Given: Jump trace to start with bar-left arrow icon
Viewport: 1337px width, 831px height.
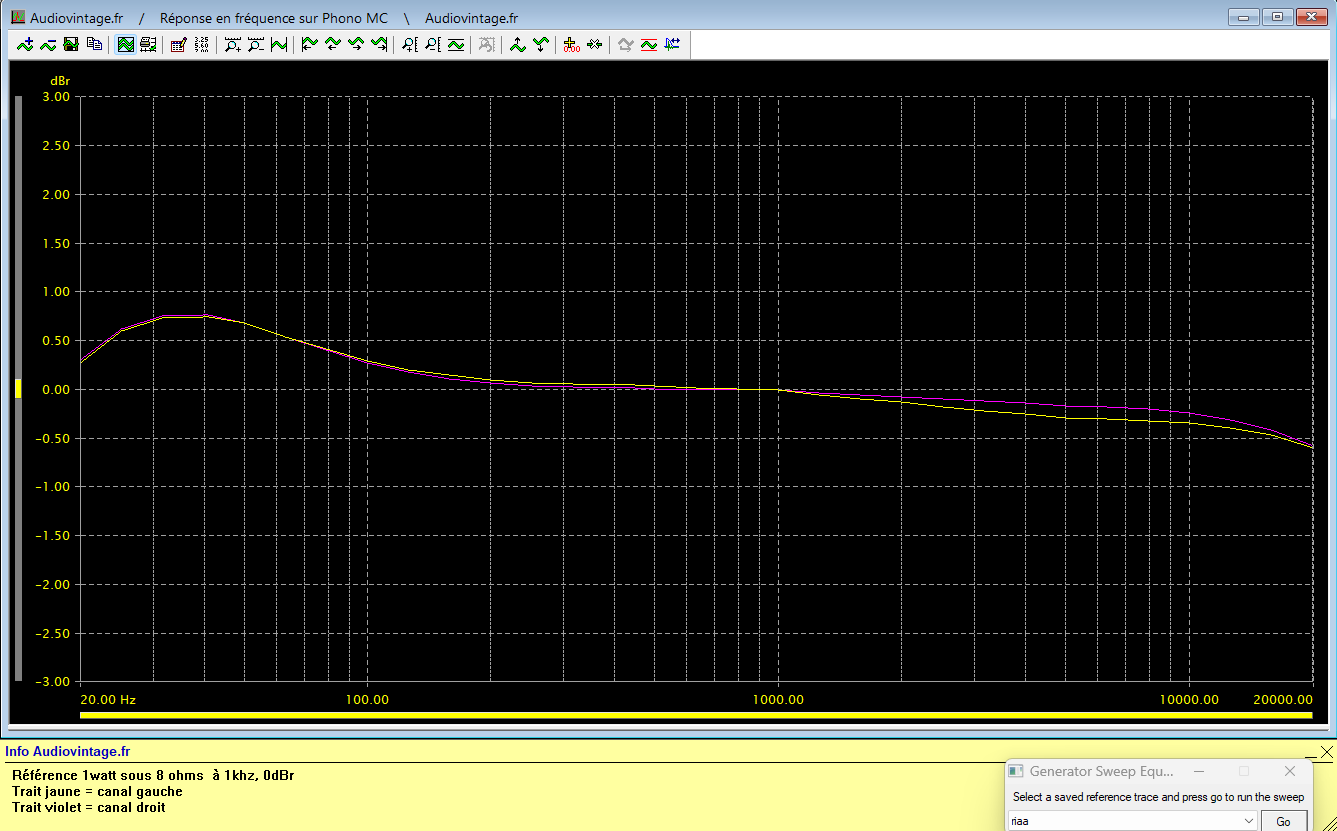Looking at the screenshot, I should coord(309,44).
